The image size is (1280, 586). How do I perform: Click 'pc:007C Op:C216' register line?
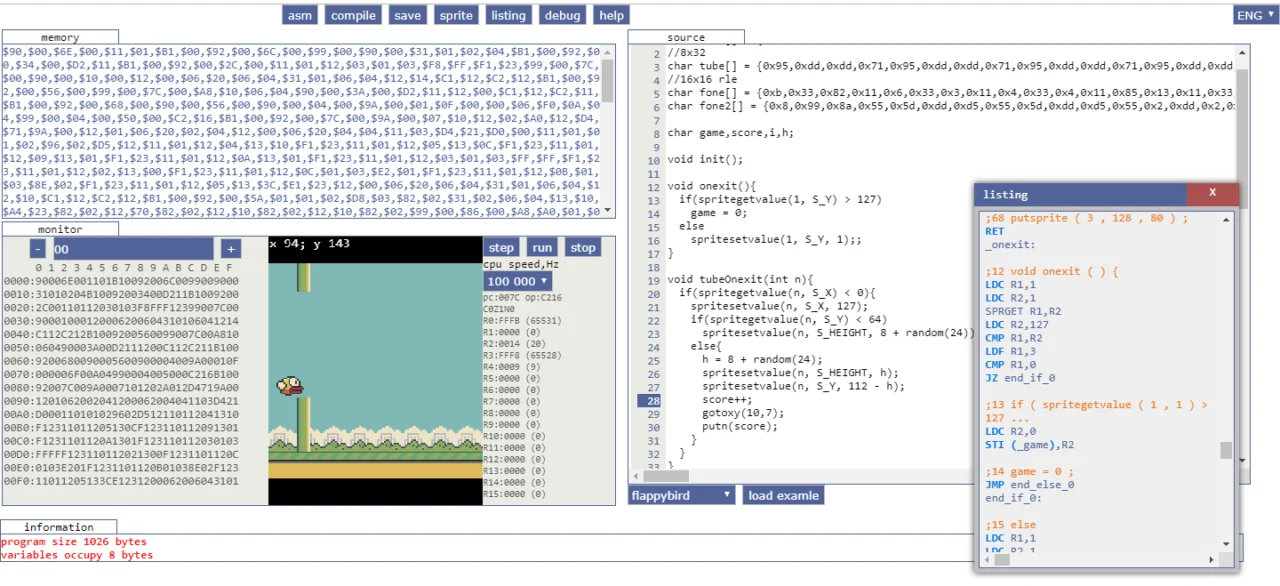524,298
